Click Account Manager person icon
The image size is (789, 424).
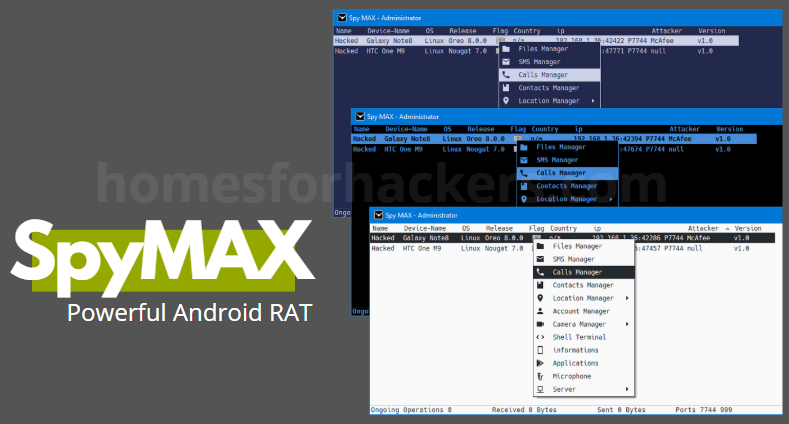click(x=540, y=311)
